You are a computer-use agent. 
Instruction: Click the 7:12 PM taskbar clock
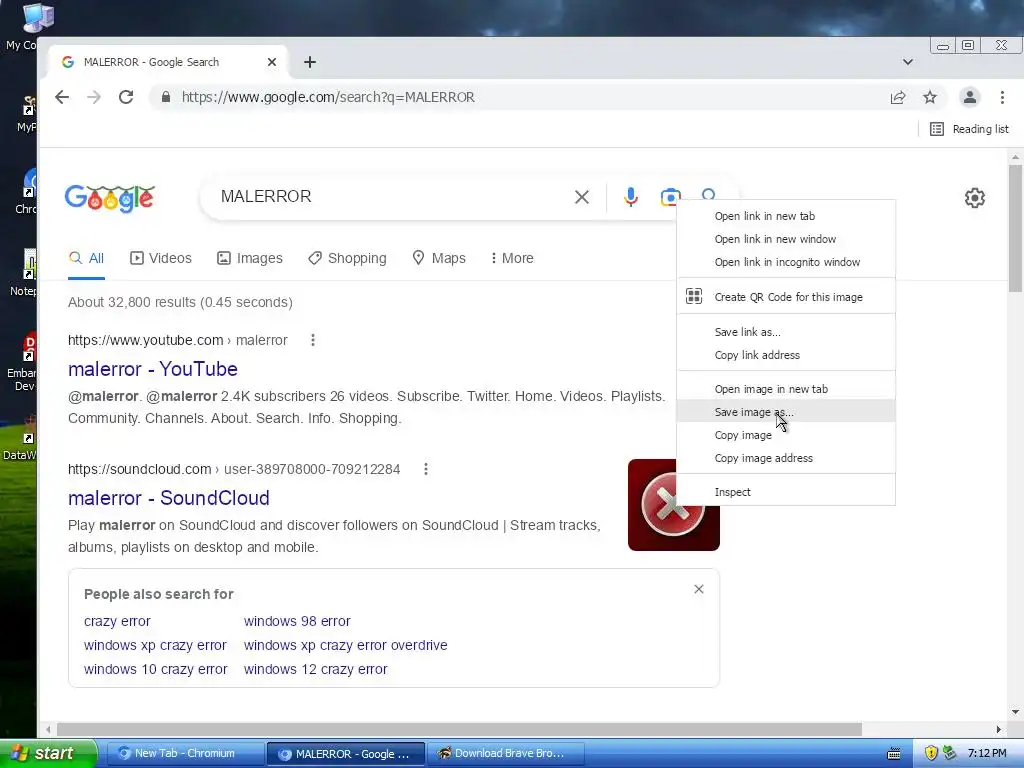987,754
